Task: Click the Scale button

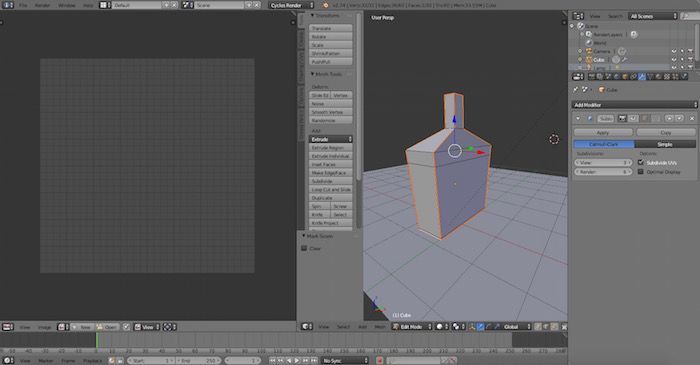Action: tap(331, 45)
